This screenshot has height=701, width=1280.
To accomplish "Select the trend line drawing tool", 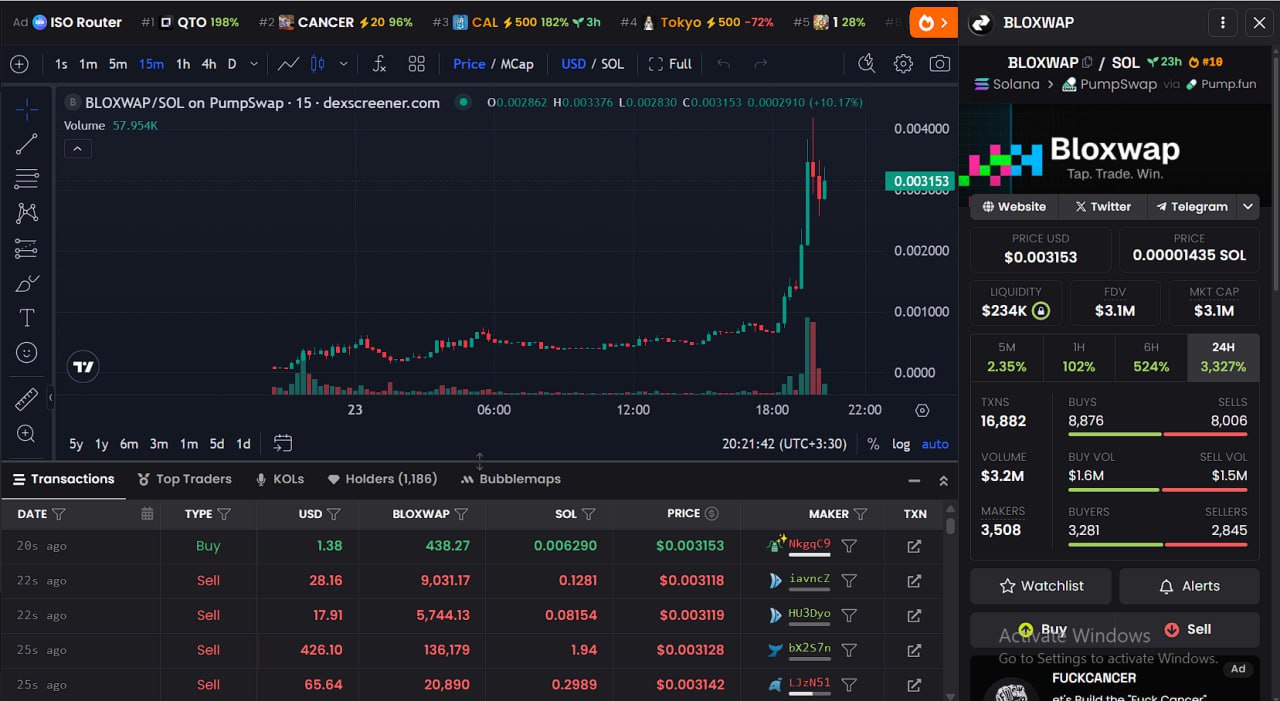I will (x=27, y=144).
